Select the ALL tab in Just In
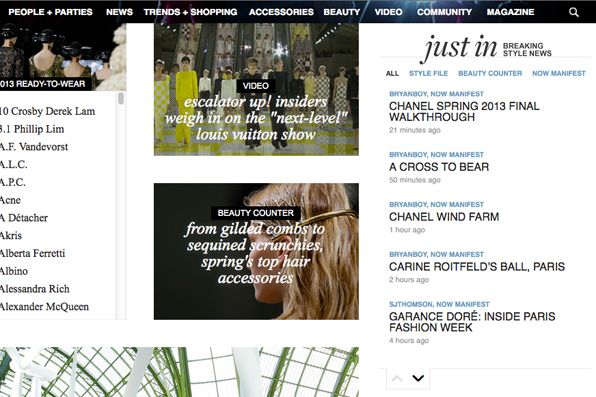The height and width of the screenshot is (397, 596). (x=392, y=73)
